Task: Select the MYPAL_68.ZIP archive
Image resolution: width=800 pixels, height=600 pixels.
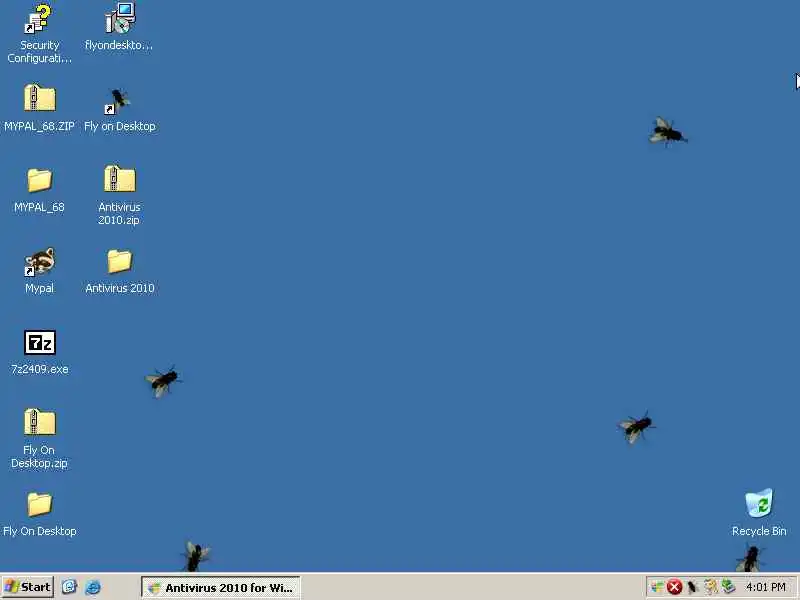Action: pos(39,108)
